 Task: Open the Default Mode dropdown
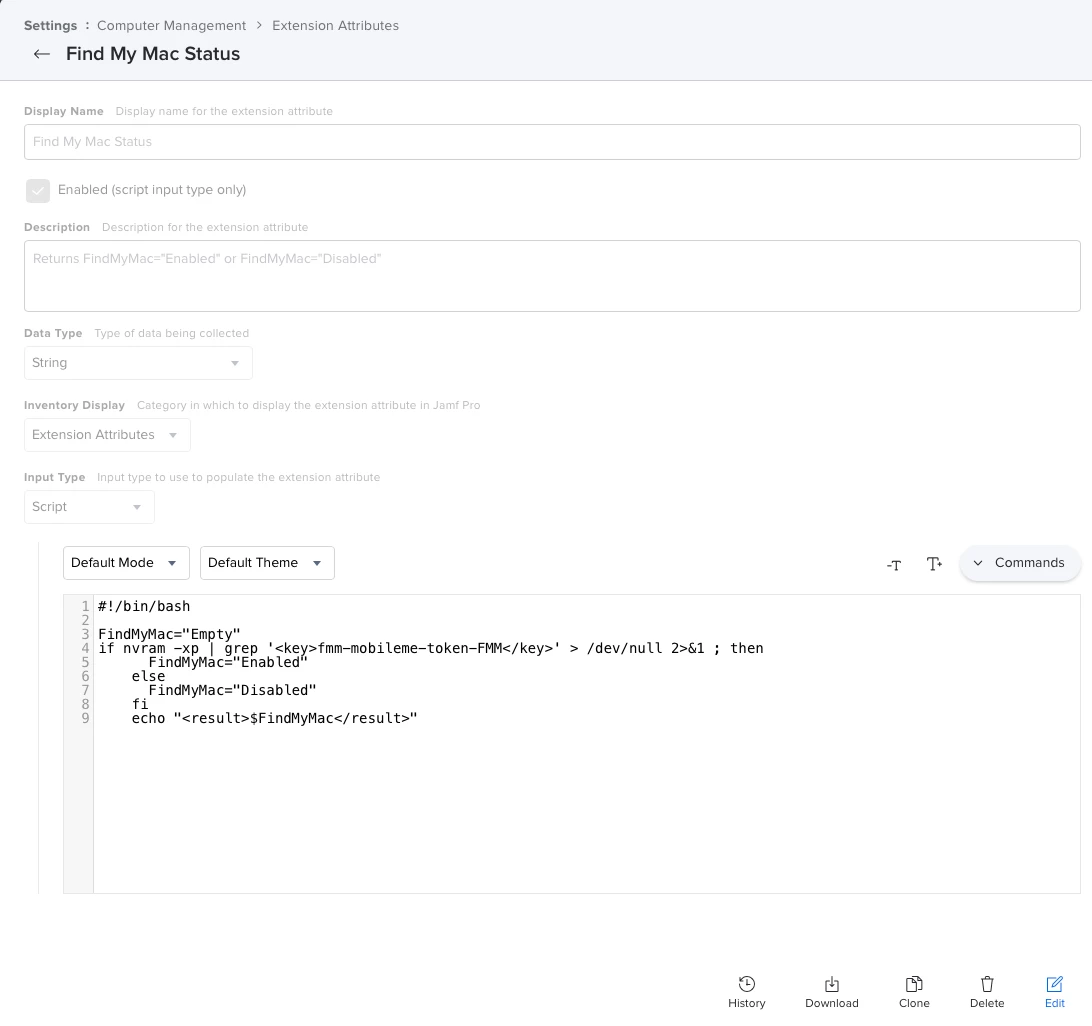pyautogui.click(x=126, y=563)
